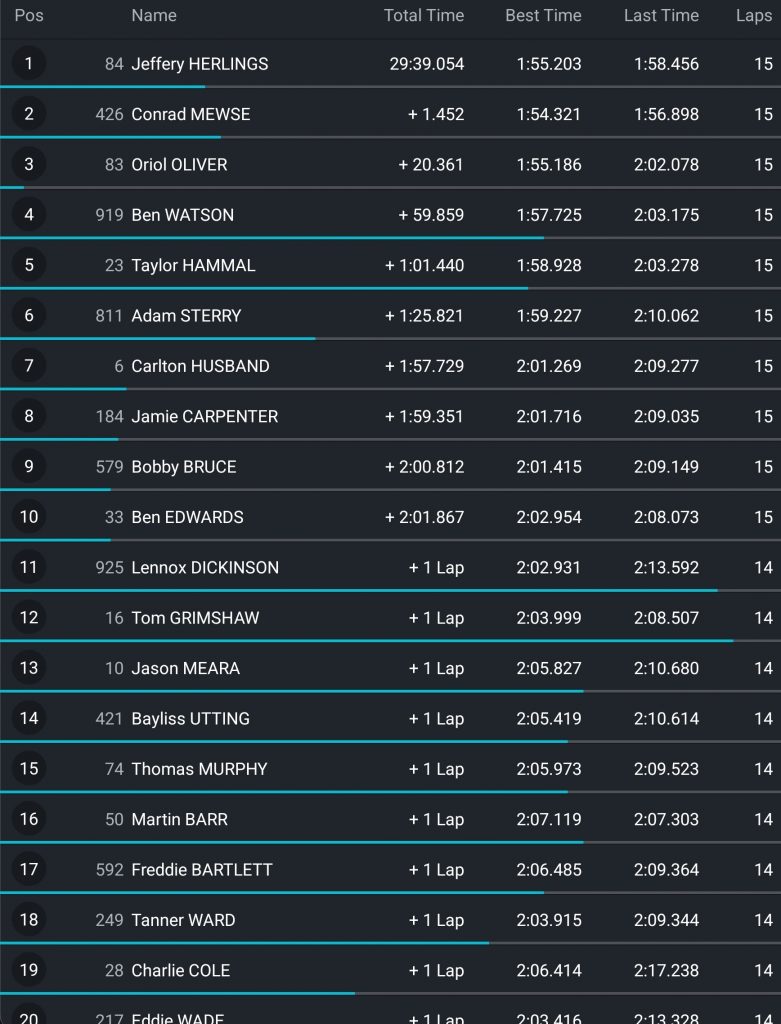
Task: Click the progress bar under Tom GRIMSHAW
Action: point(366,640)
